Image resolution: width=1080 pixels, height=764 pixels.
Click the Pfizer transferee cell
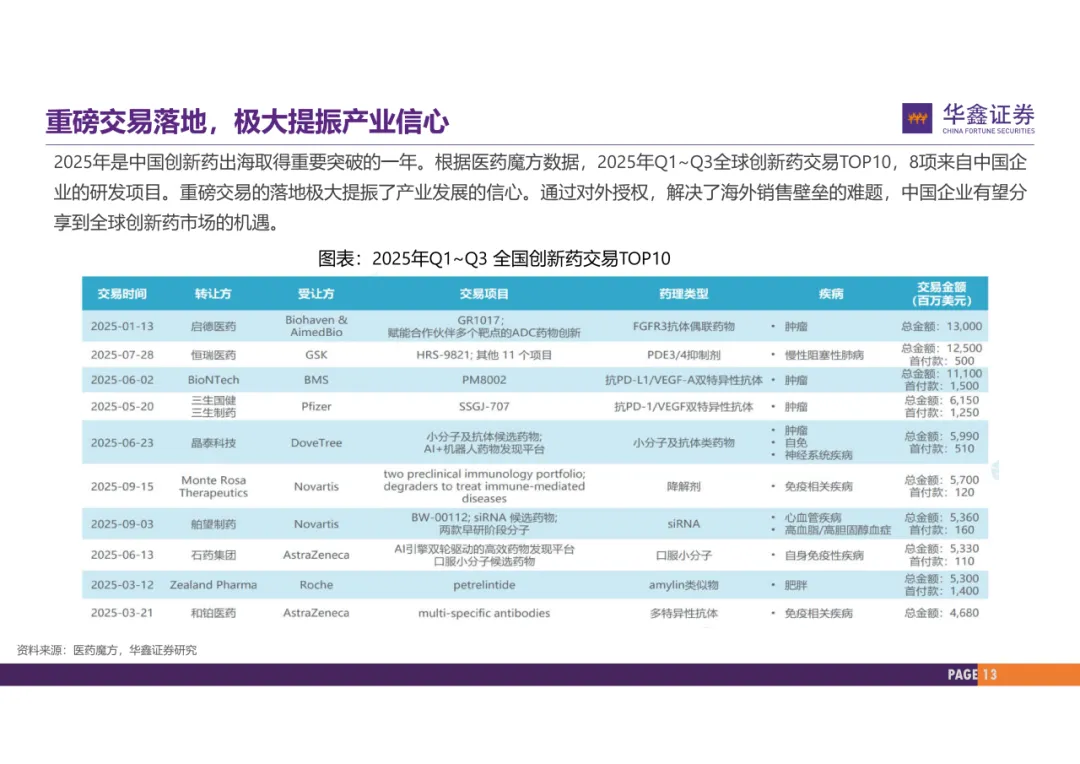[x=316, y=406]
